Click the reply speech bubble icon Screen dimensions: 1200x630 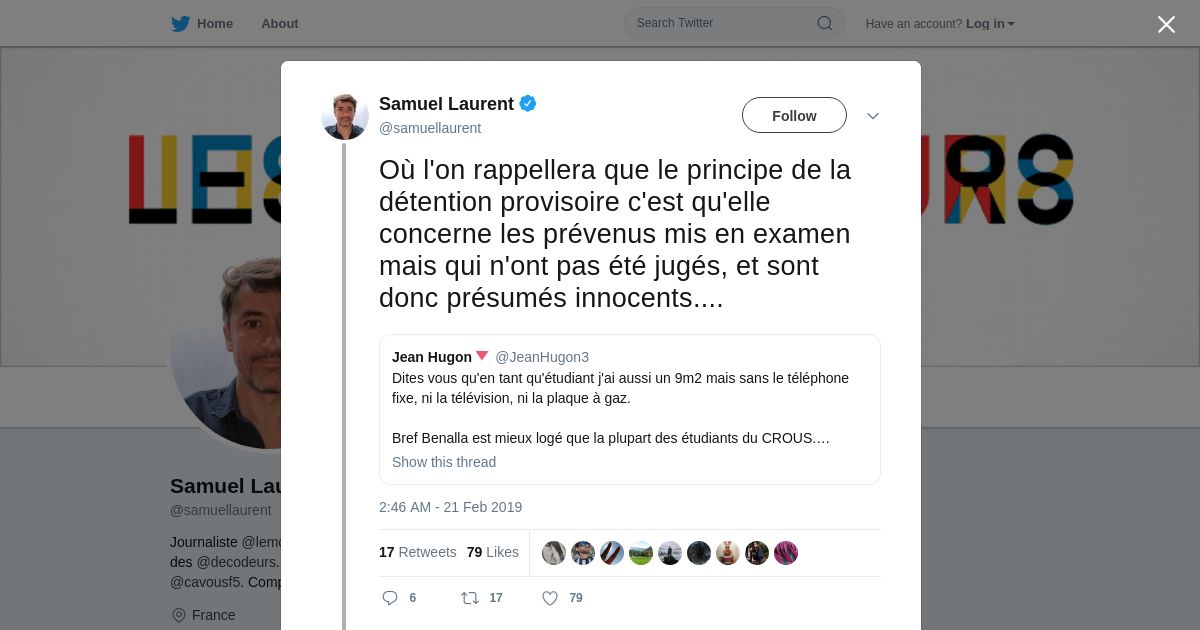coord(390,598)
